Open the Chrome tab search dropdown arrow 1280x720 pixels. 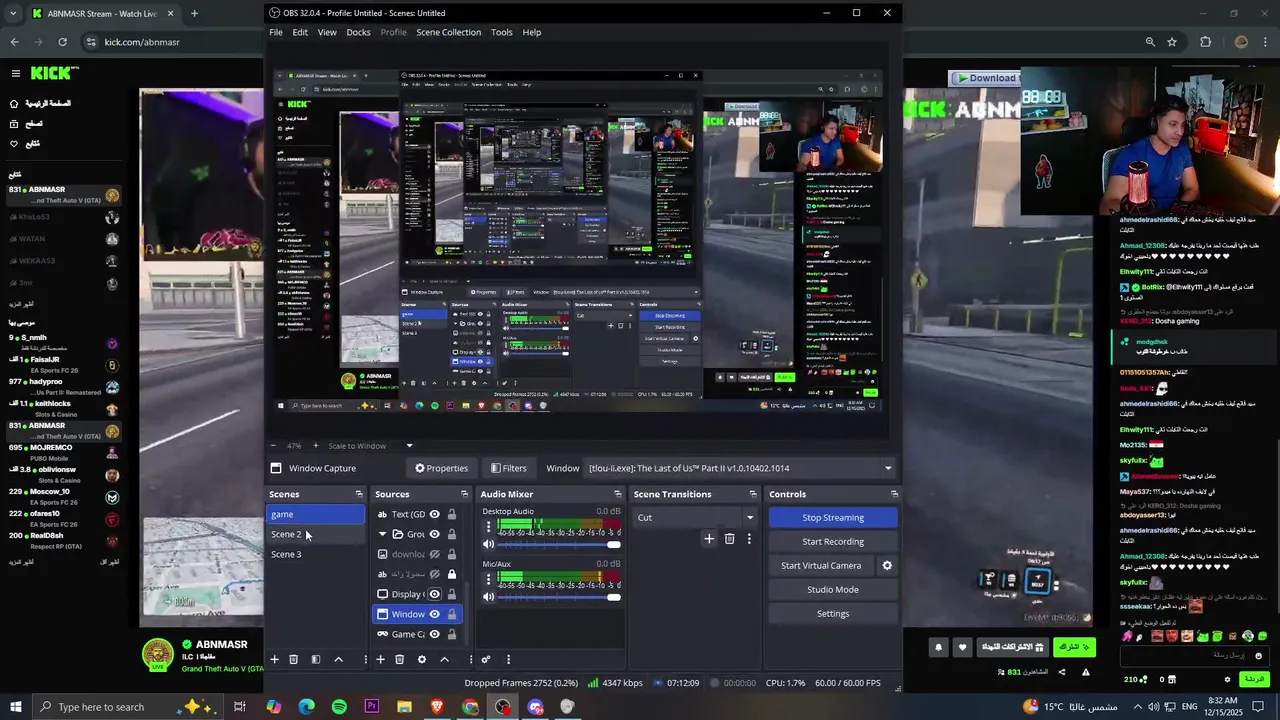(x=13, y=13)
